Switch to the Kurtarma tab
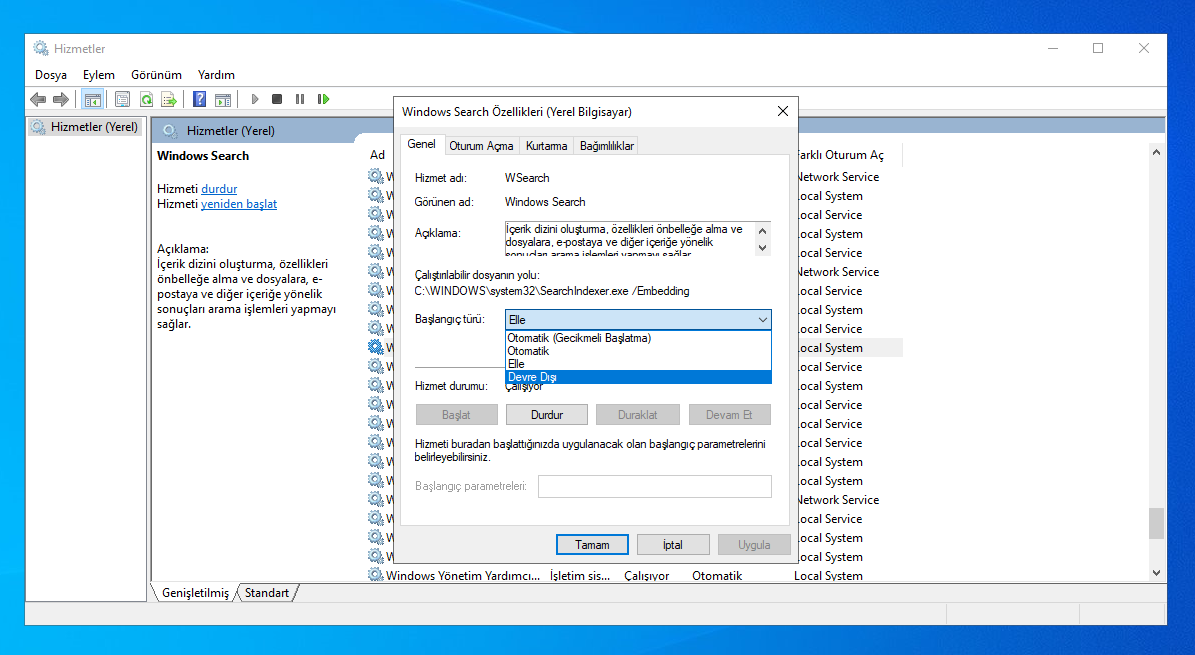The height and width of the screenshot is (655, 1195). pos(546,146)
